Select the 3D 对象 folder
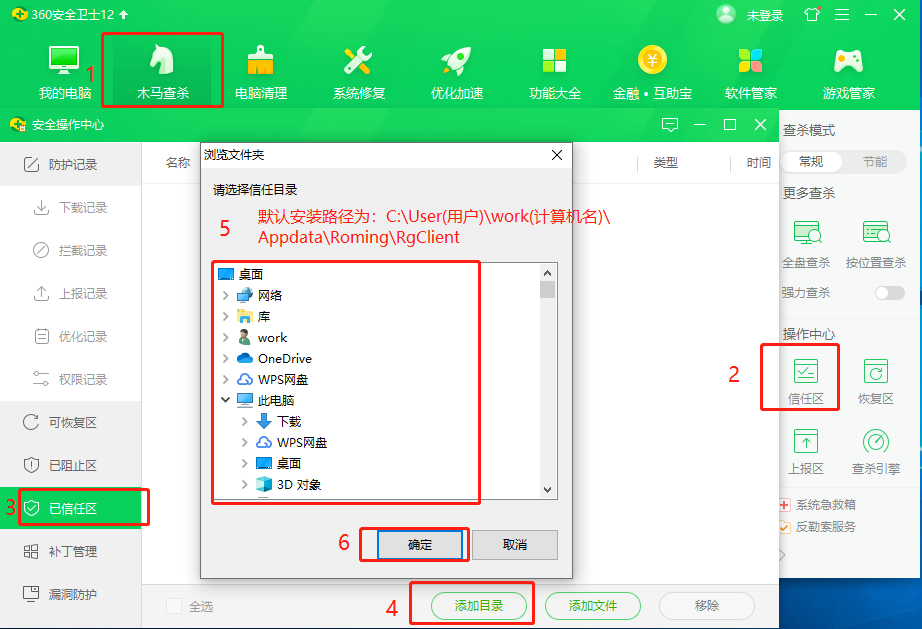Screen dimensions: 922x629 tap(298, 485)
